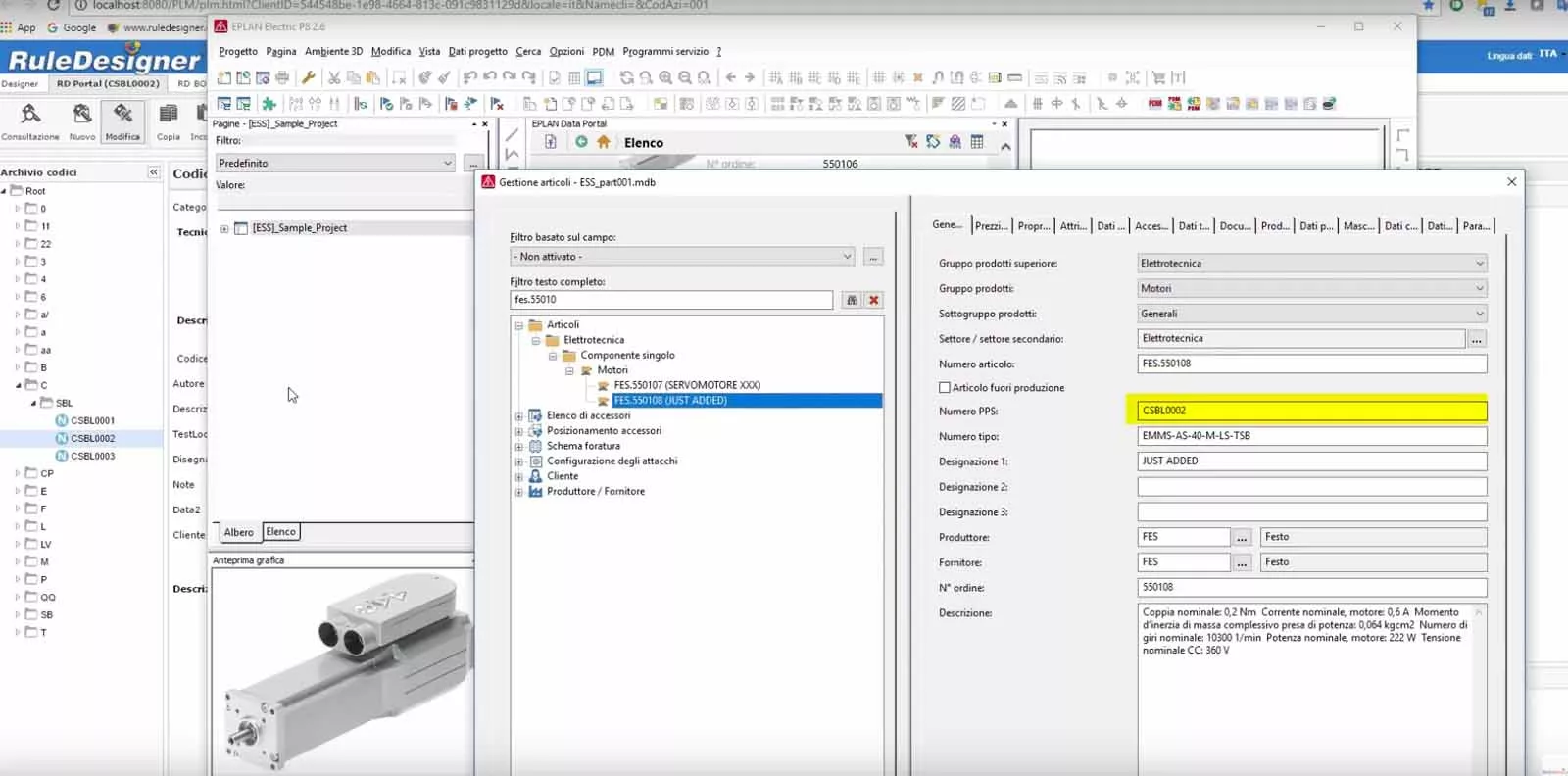The image size is (1568, 776).
Task: Click the ellipsis button beside Produttore field
Action: [x=1242, y=538]
